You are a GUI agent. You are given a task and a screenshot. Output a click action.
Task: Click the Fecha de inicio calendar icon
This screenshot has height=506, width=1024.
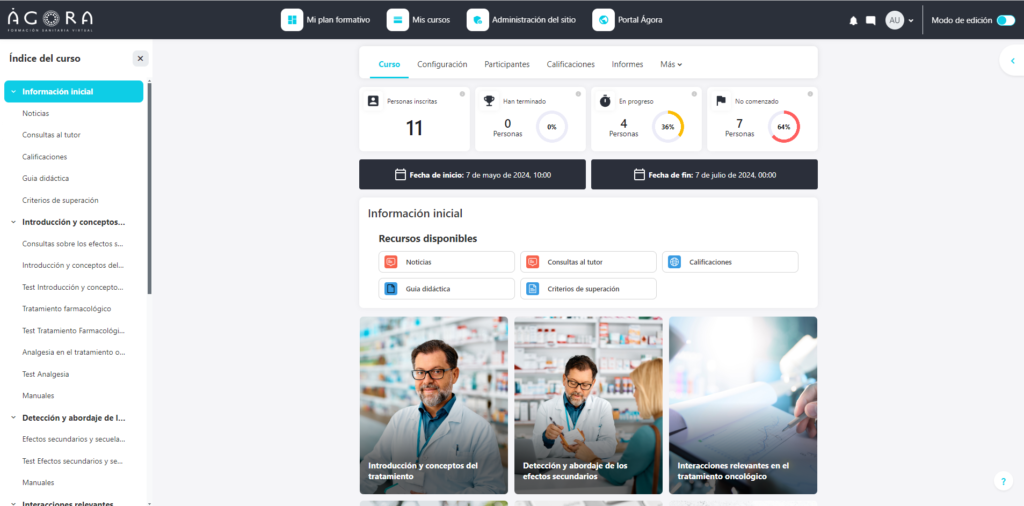400,174
